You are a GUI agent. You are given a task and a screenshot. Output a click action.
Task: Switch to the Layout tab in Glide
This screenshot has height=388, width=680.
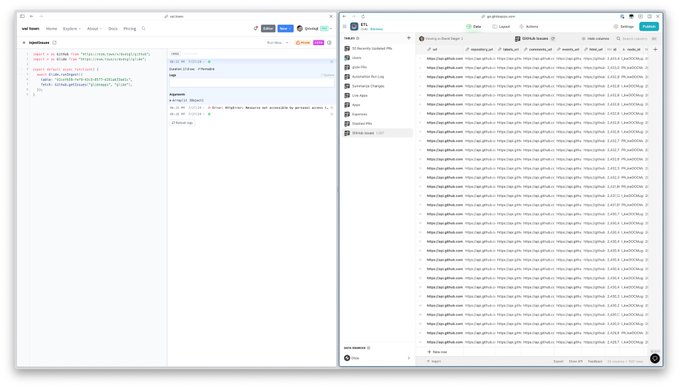pos(501,26)
